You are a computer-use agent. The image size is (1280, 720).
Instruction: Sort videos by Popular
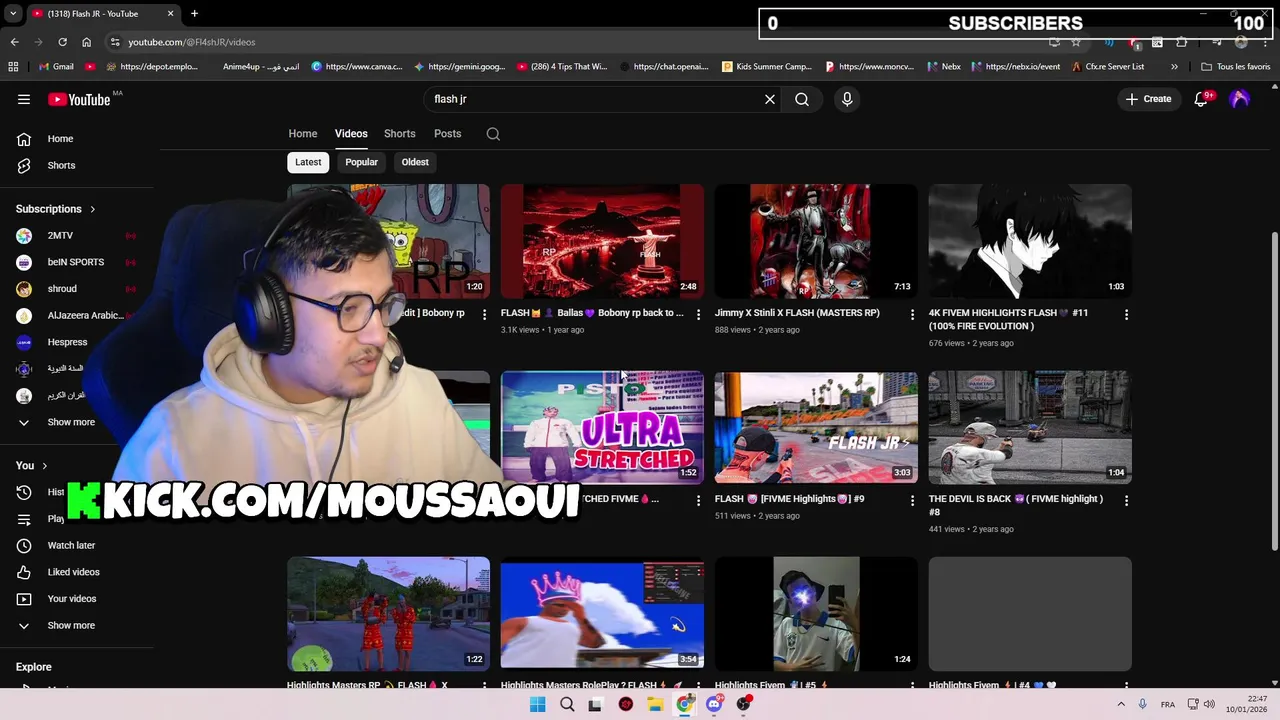click(x=362, y=162)
